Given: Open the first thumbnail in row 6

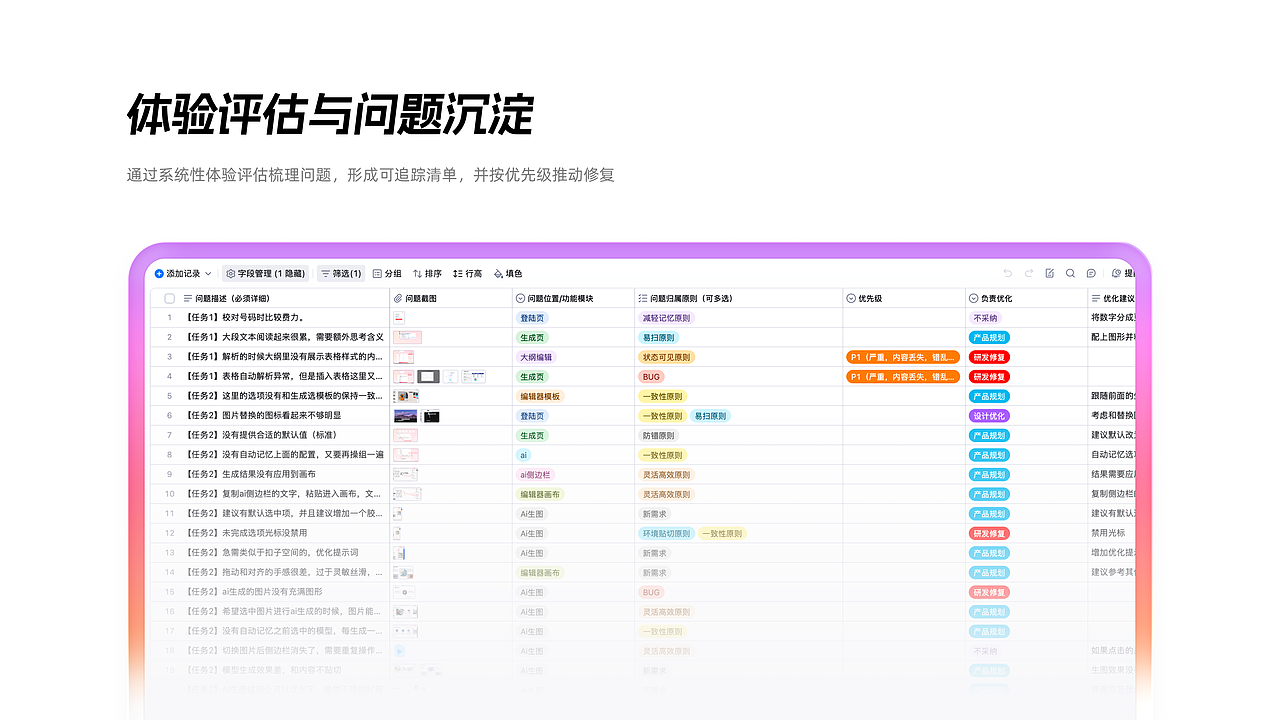Looking at the screenshot, I should (x=405, y=415).
